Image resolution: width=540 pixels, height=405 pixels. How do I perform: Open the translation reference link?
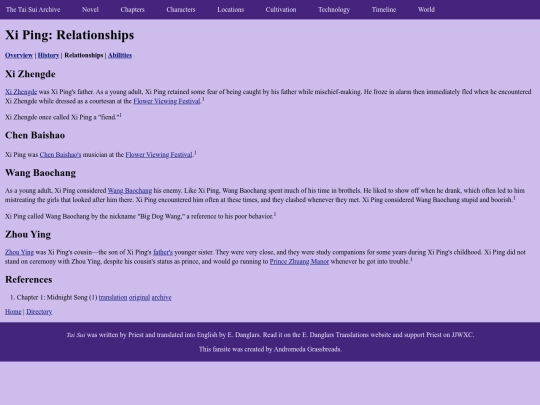pos(113,298)
